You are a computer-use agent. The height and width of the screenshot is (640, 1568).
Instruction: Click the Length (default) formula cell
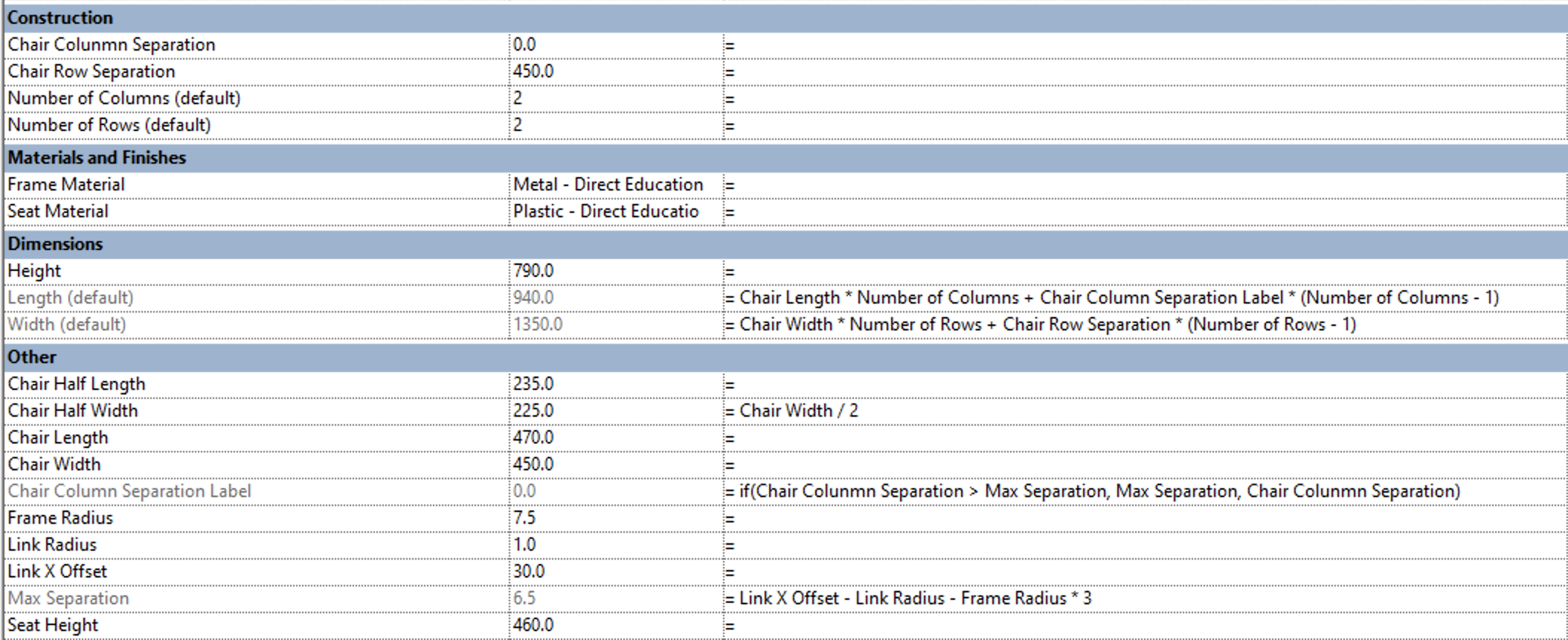[x=1146, y=298]
